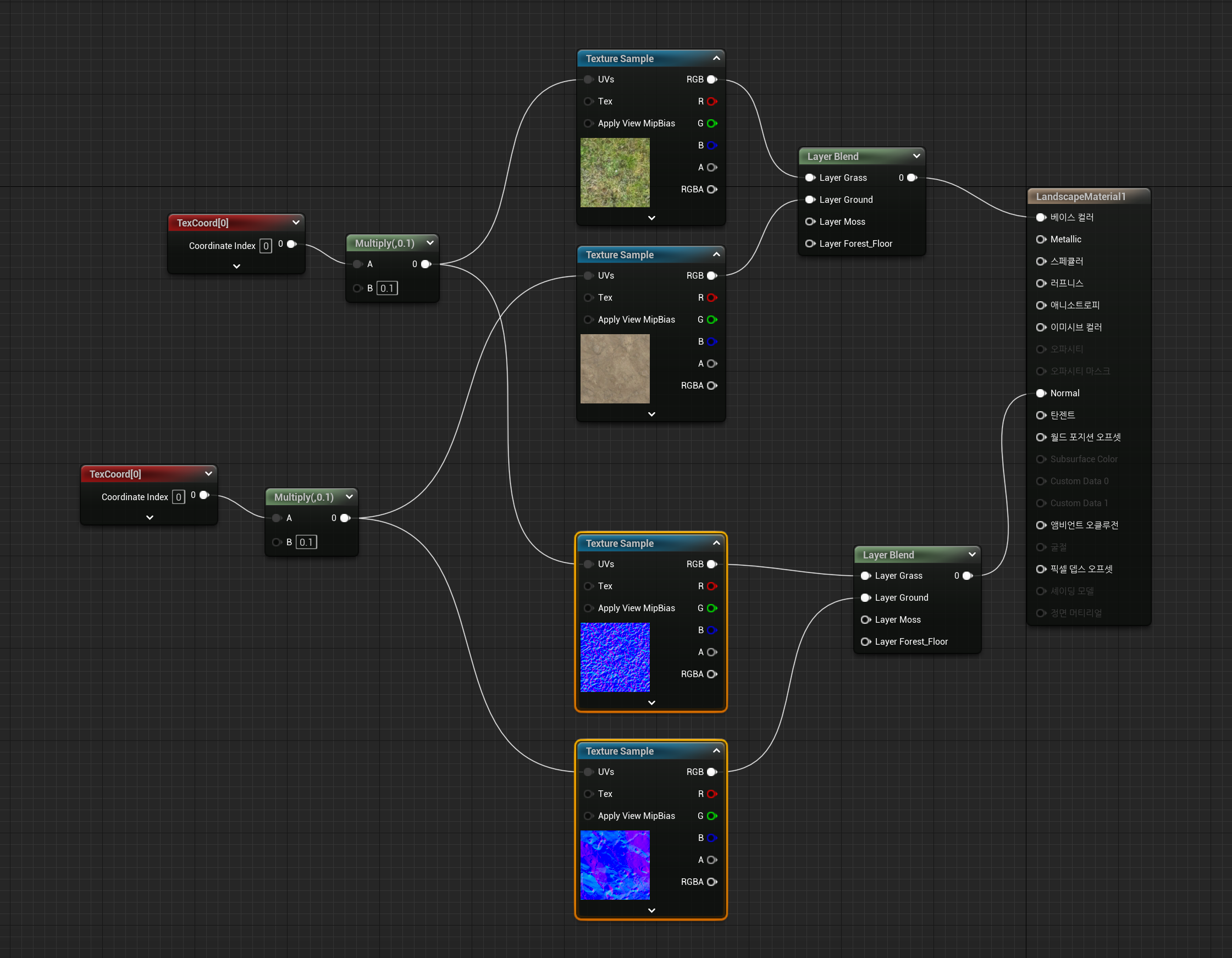Click the Layer Ground label on lower Layer Blend
The width and height of the screenshot is (1232, 958).
901,597
